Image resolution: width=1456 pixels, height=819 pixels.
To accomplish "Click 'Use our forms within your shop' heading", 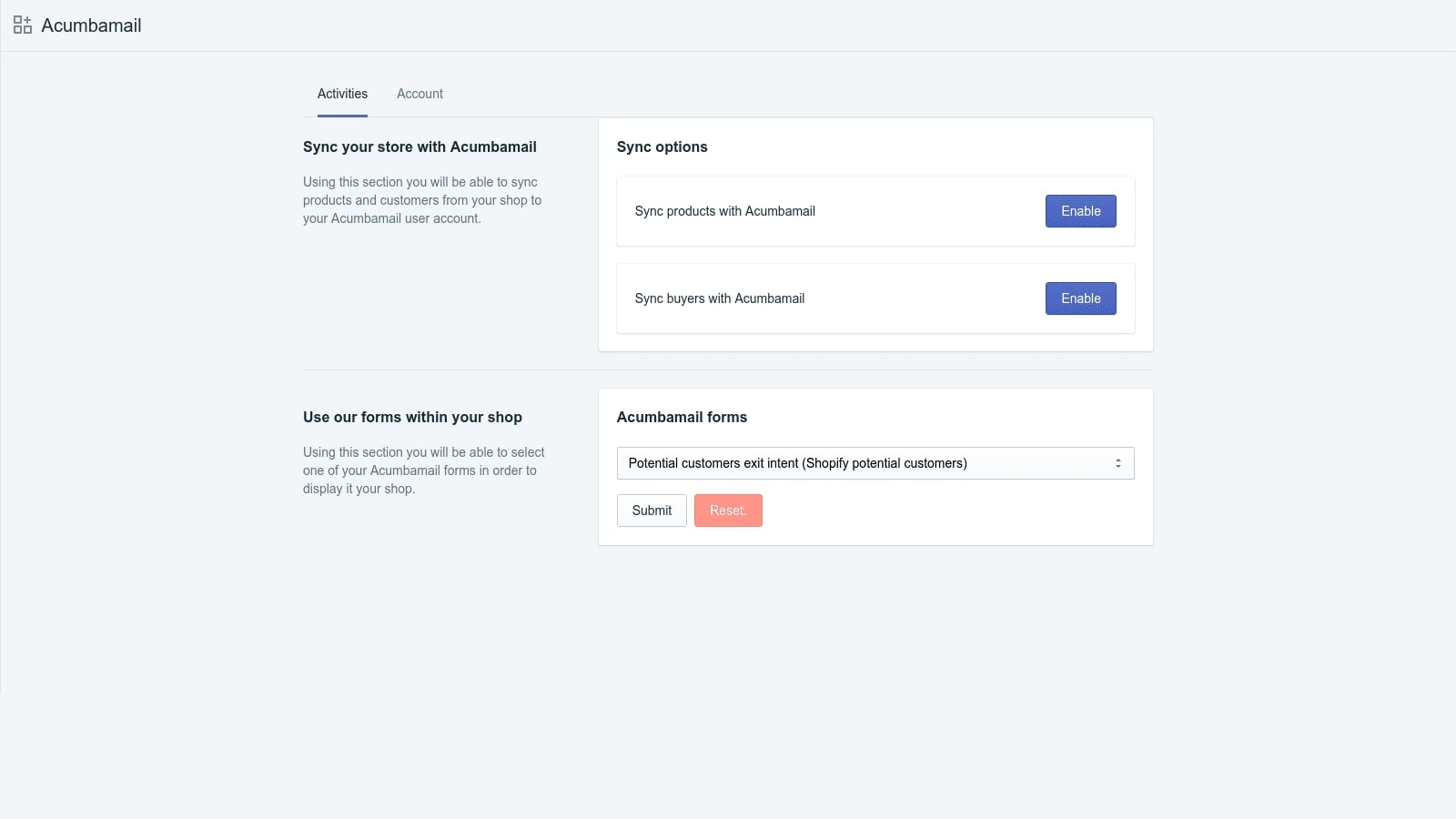I will click(412, 417).
